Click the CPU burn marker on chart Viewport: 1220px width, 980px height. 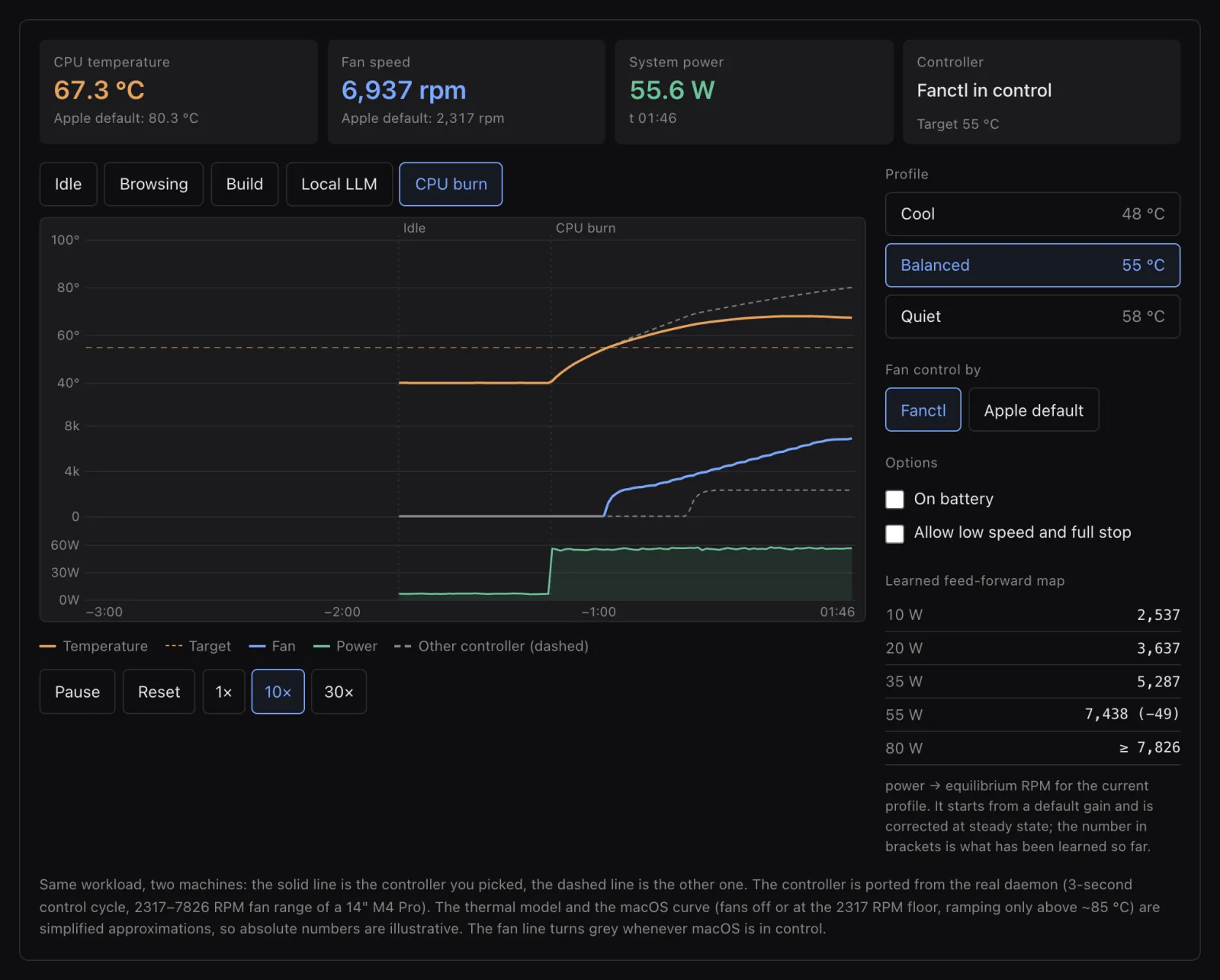coord(585,228)
